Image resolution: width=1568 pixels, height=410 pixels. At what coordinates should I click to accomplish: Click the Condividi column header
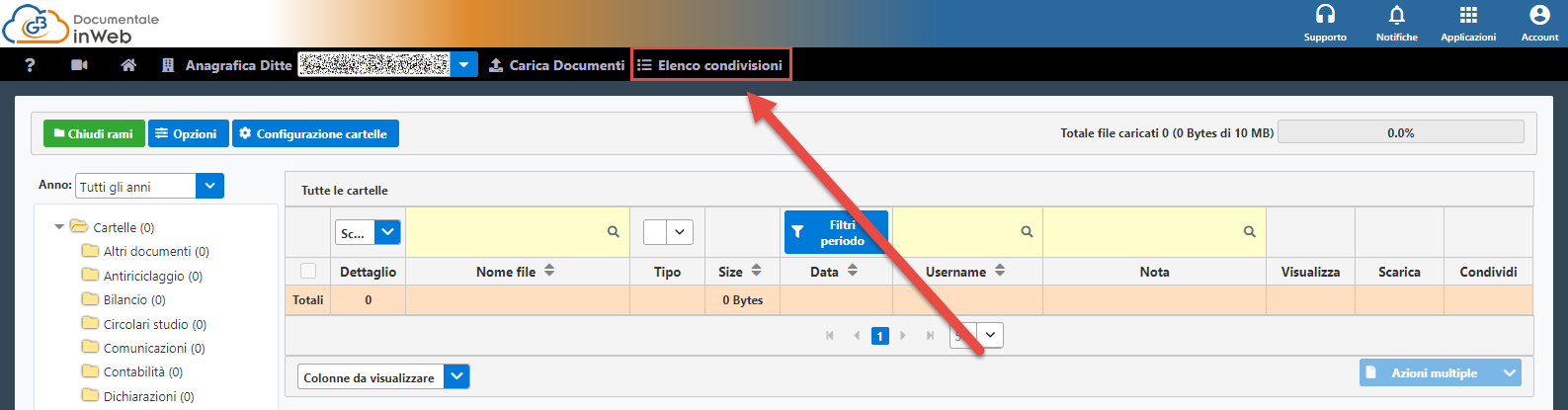click(1488, 272)
